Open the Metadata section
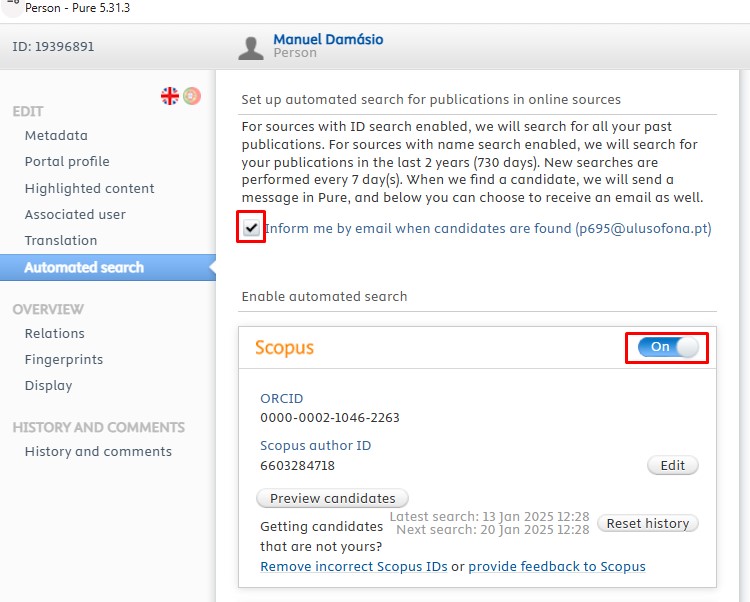This screenshot has width=750, height=602. point(56,135)
